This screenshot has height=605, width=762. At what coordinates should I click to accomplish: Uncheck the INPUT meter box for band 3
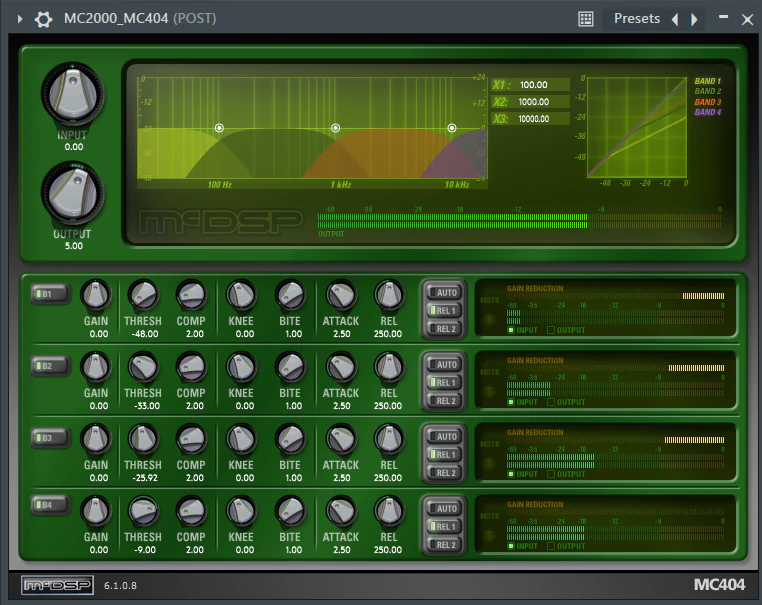tap(511, 474)
